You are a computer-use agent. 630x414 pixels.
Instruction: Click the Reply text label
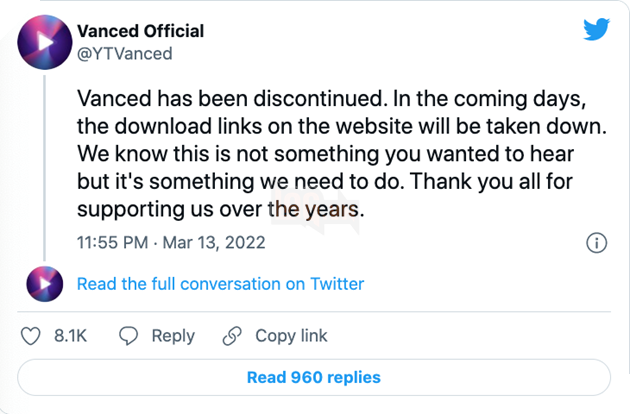tap(172, 337)
